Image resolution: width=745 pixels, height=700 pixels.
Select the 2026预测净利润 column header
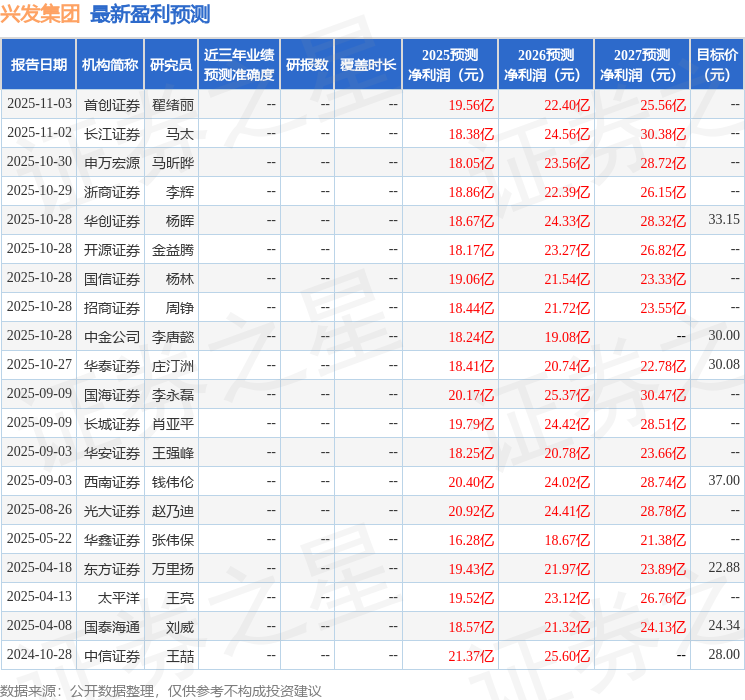[546, 65]
